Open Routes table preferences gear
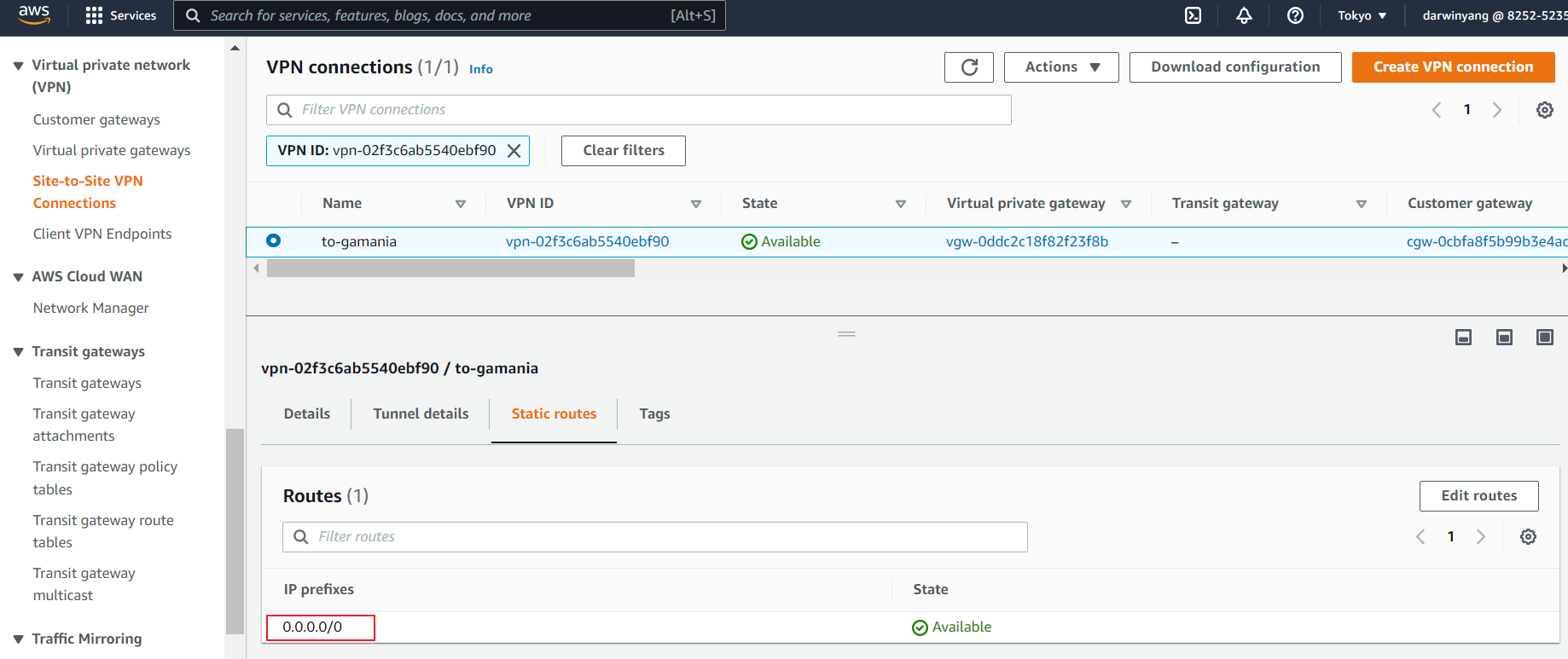The image size is (1568, 659). click(x=1528, y=537)
